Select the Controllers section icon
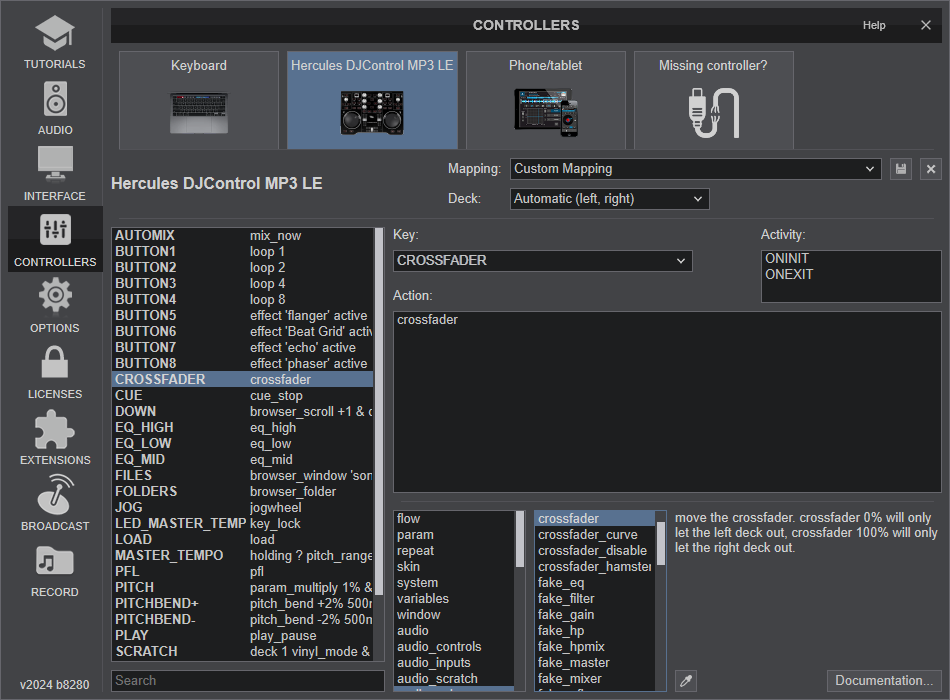The image size is (950, 700). 55,240
